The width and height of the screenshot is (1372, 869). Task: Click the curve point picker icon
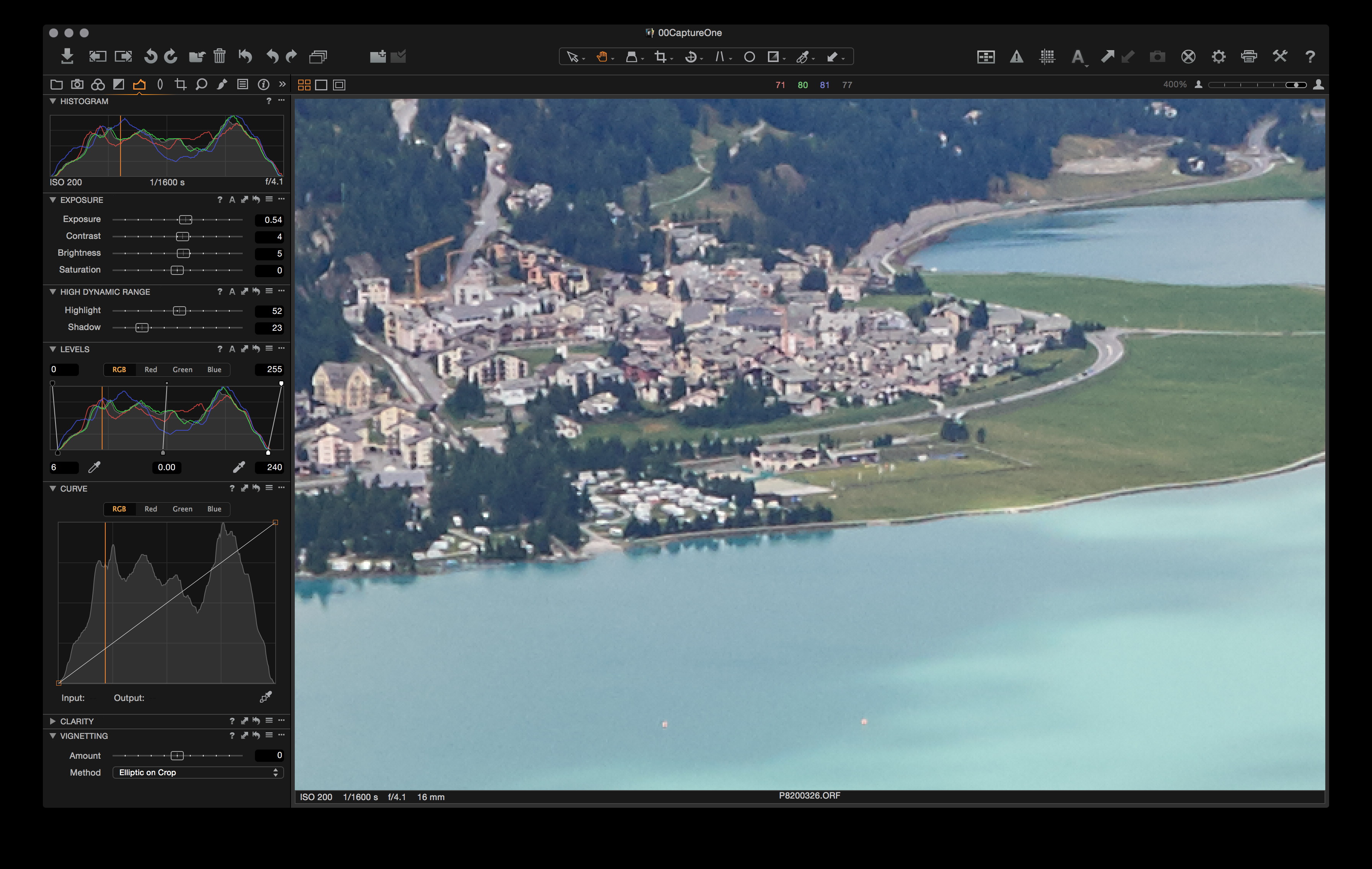tap(266, 697)
